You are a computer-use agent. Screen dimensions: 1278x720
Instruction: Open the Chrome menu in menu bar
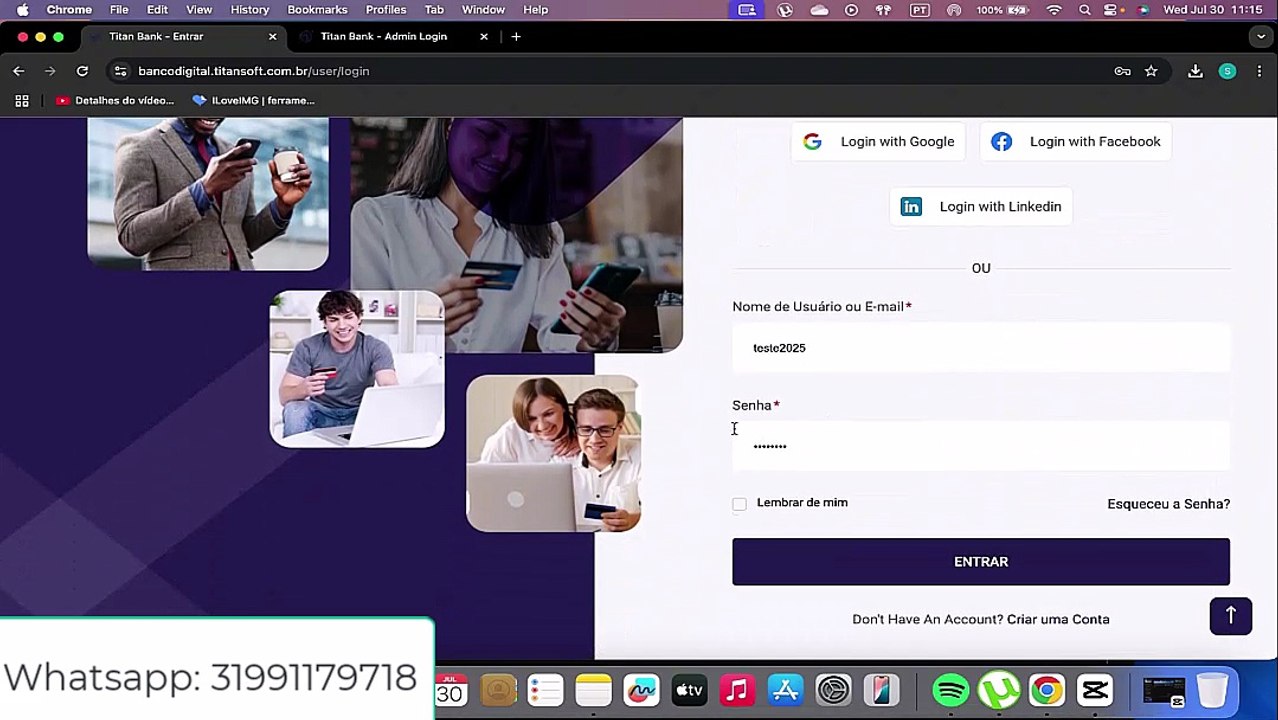(x=69, y=10)
